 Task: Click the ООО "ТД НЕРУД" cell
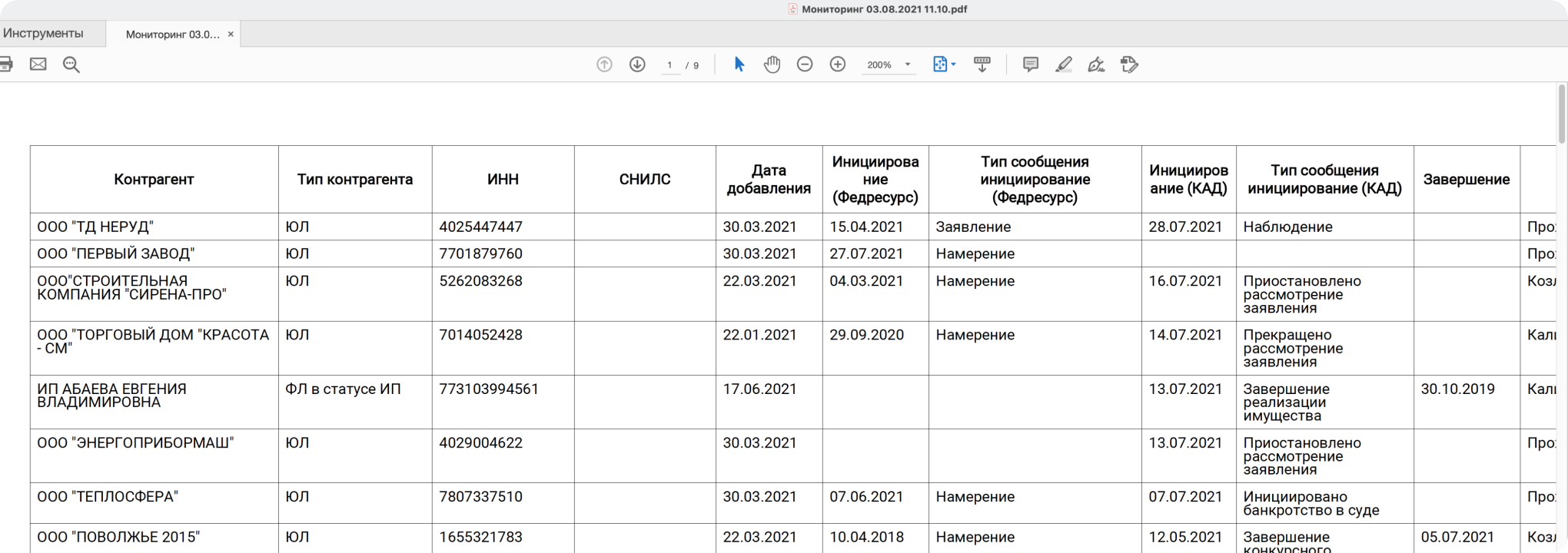(x=154, y=227)
